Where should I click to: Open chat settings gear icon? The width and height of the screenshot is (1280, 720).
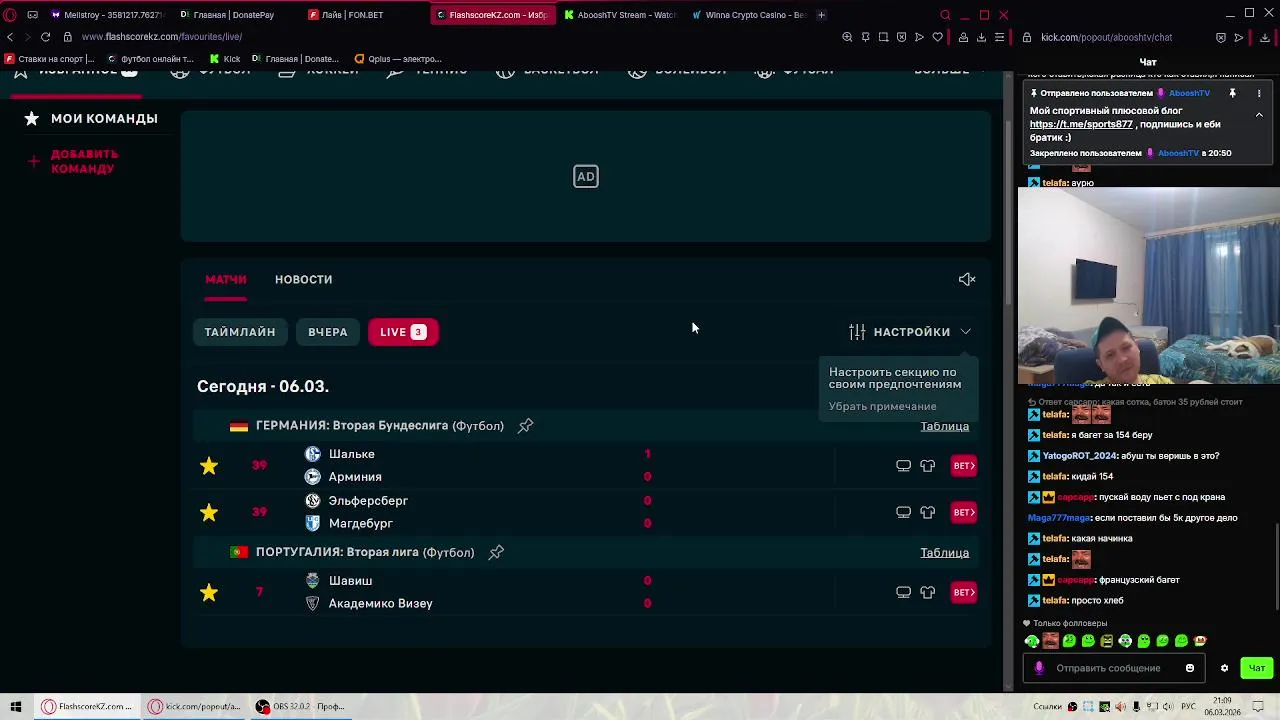1224,668
